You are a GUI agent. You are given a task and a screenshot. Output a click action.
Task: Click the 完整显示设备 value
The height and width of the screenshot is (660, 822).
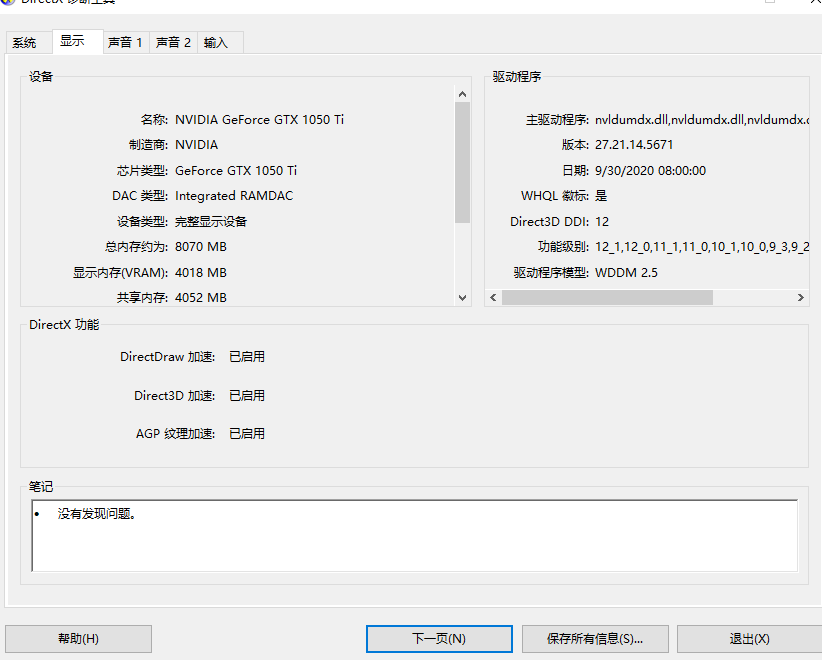click(x=211, y=221)
